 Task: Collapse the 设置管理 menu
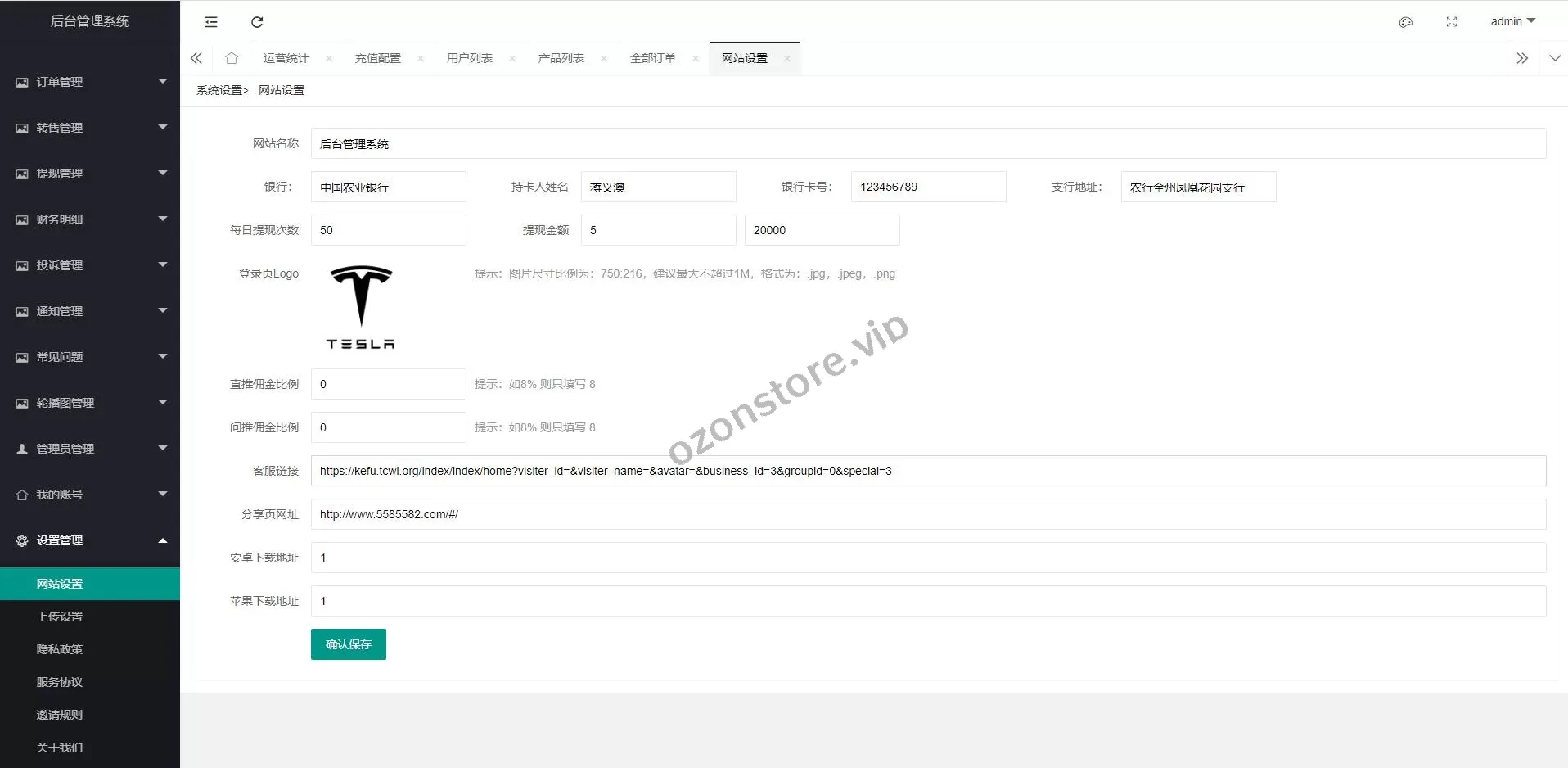[x=90, y=540]
